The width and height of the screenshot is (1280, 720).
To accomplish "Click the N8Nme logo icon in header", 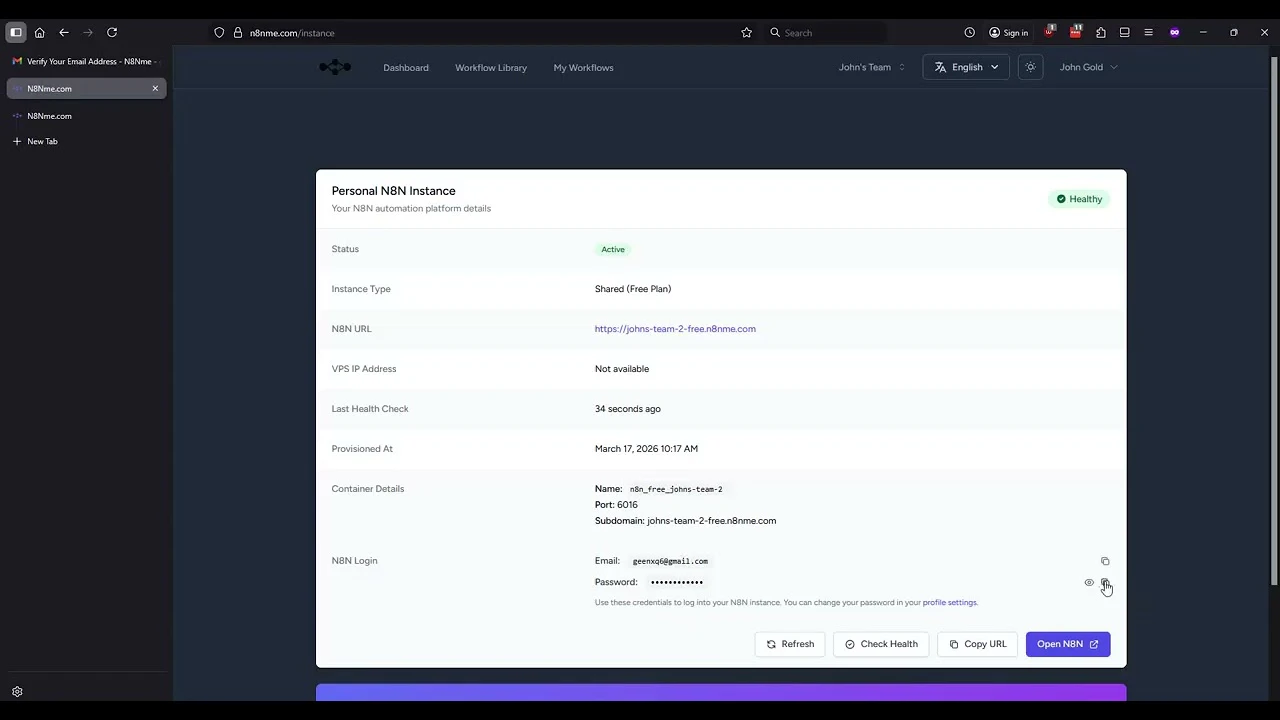I will click(x=335, y=67).
